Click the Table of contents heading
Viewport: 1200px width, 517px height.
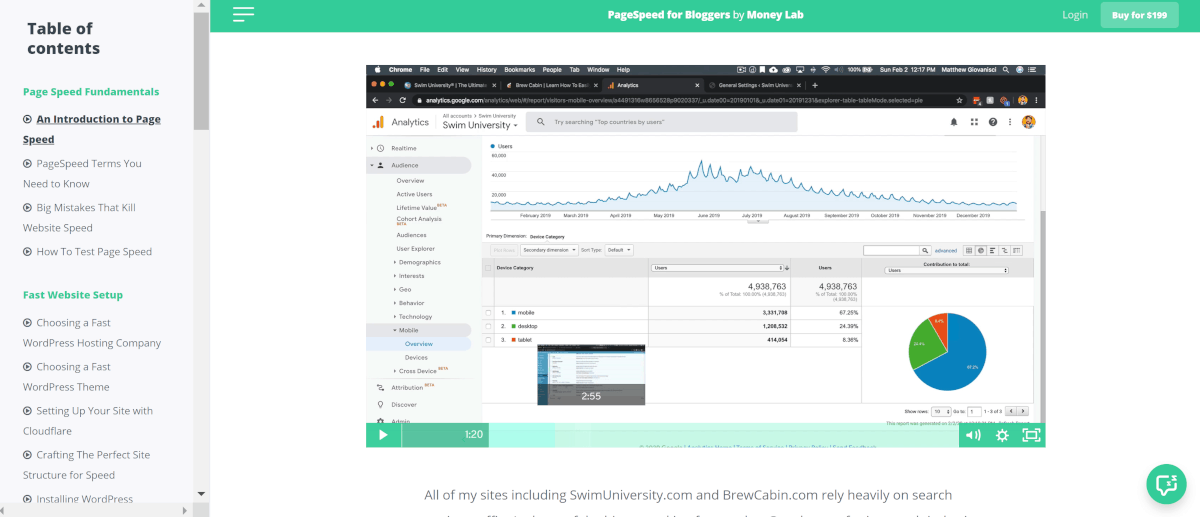coord(63,39)
